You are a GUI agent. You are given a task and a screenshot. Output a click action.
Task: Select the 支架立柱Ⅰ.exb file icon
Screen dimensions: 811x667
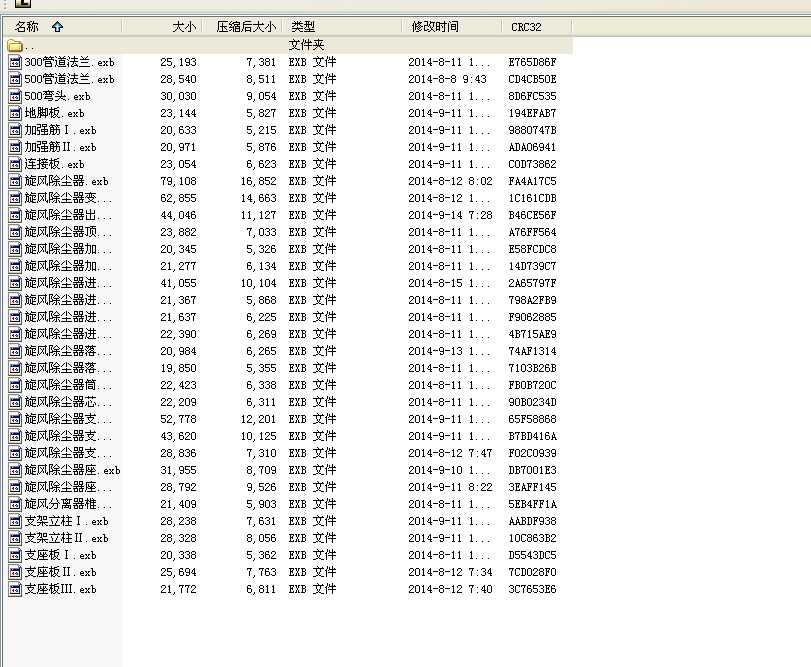click(16, 521)
